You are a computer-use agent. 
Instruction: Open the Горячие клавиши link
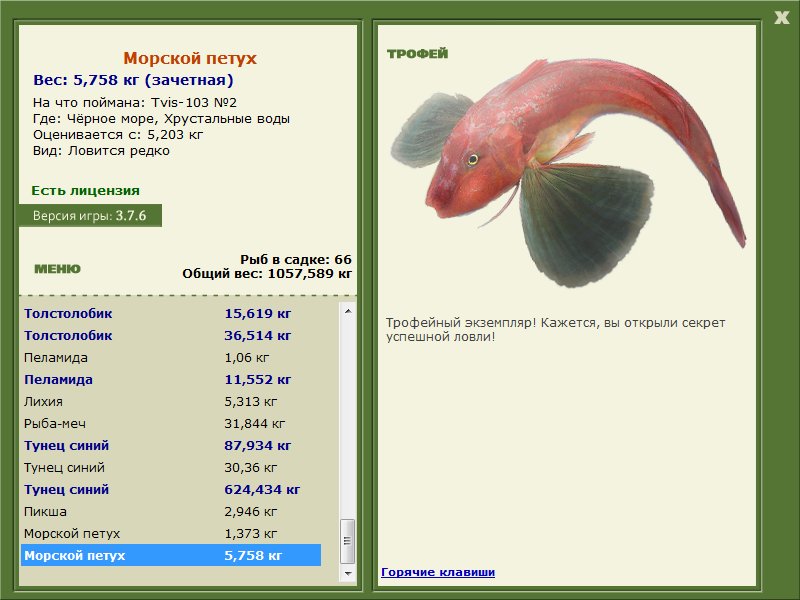coord(438,572)
